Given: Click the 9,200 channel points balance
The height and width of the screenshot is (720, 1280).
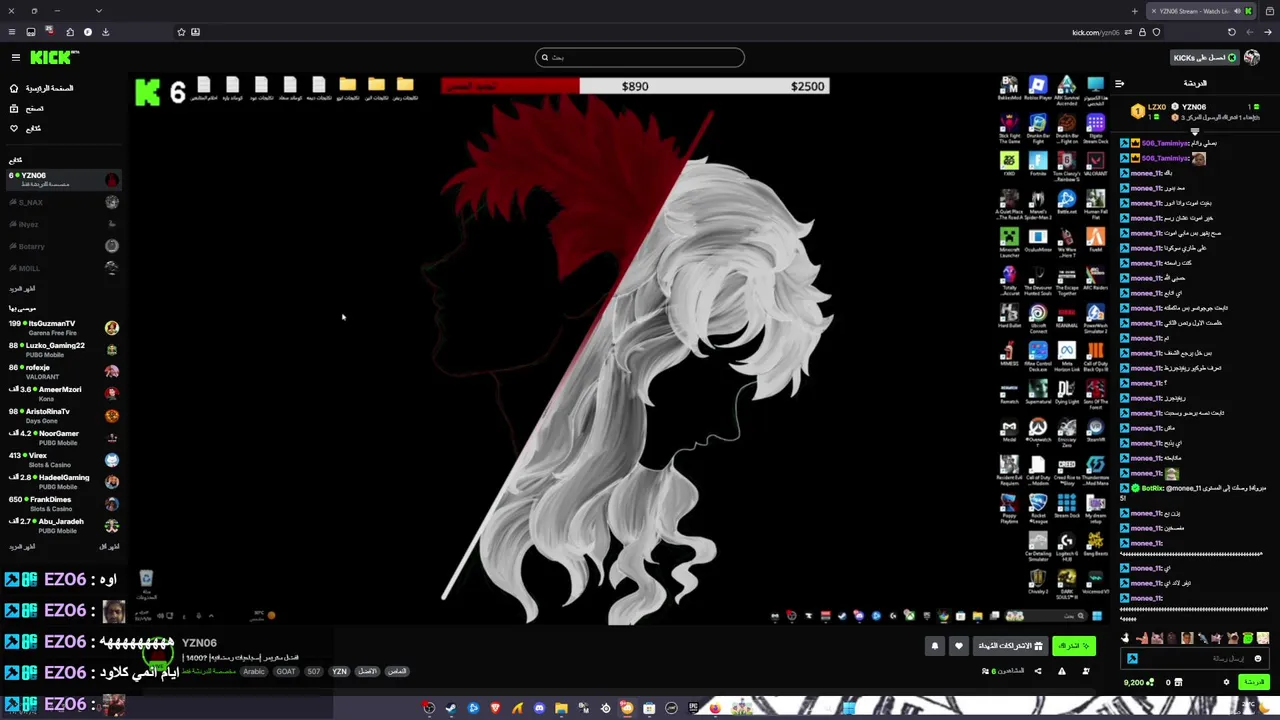Looking at the screenshot, I should [x=1138, y=682].
